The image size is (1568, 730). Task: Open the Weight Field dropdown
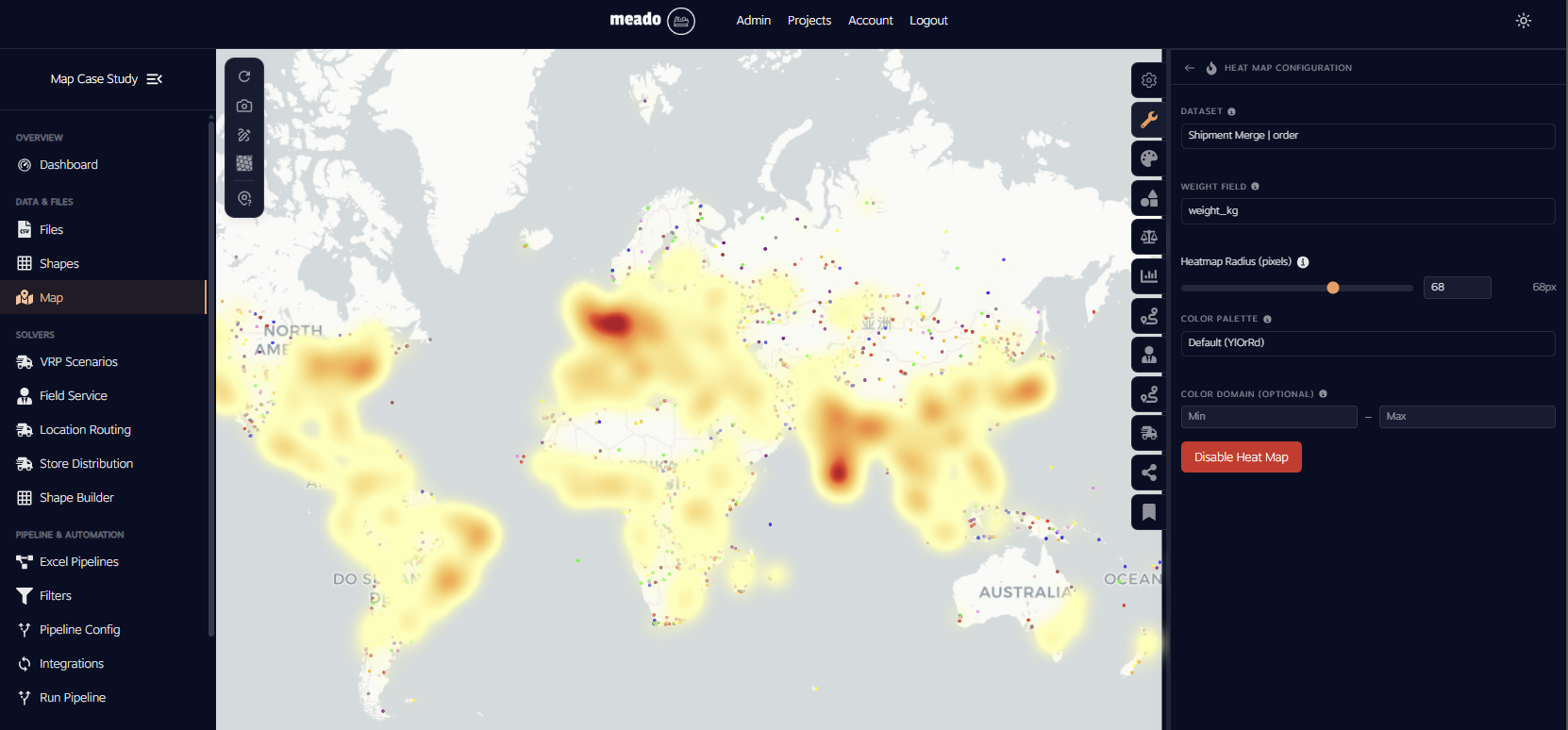coord(1368,211)
